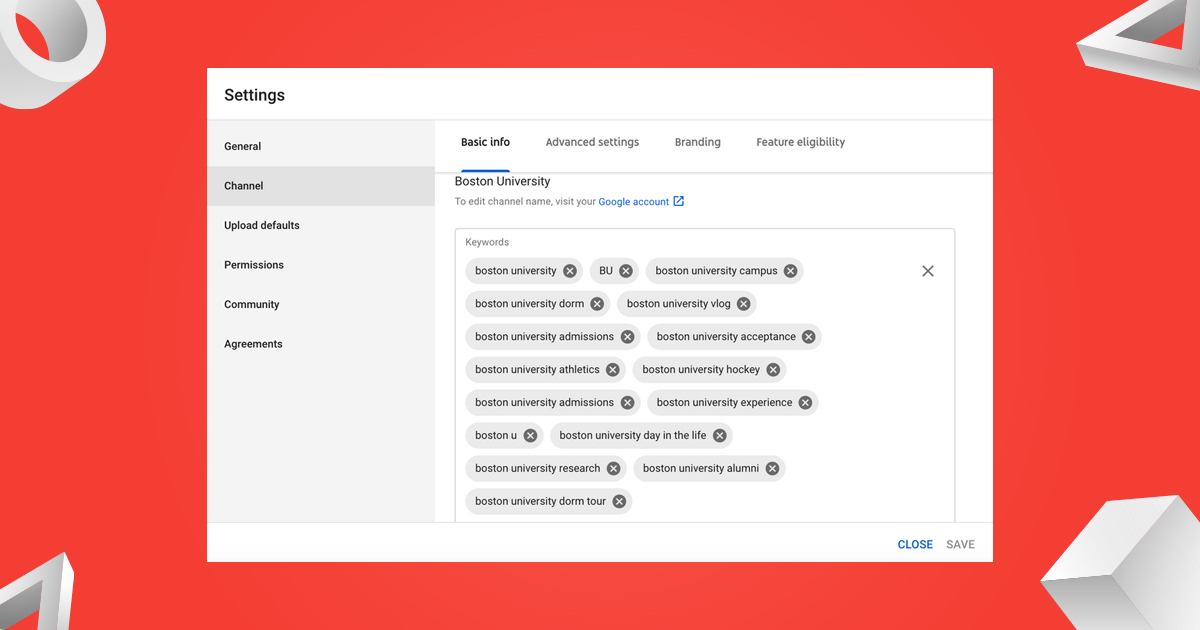Remove the 'boston university hockey' keyword
1200x630 pixels.
(772, 369)
